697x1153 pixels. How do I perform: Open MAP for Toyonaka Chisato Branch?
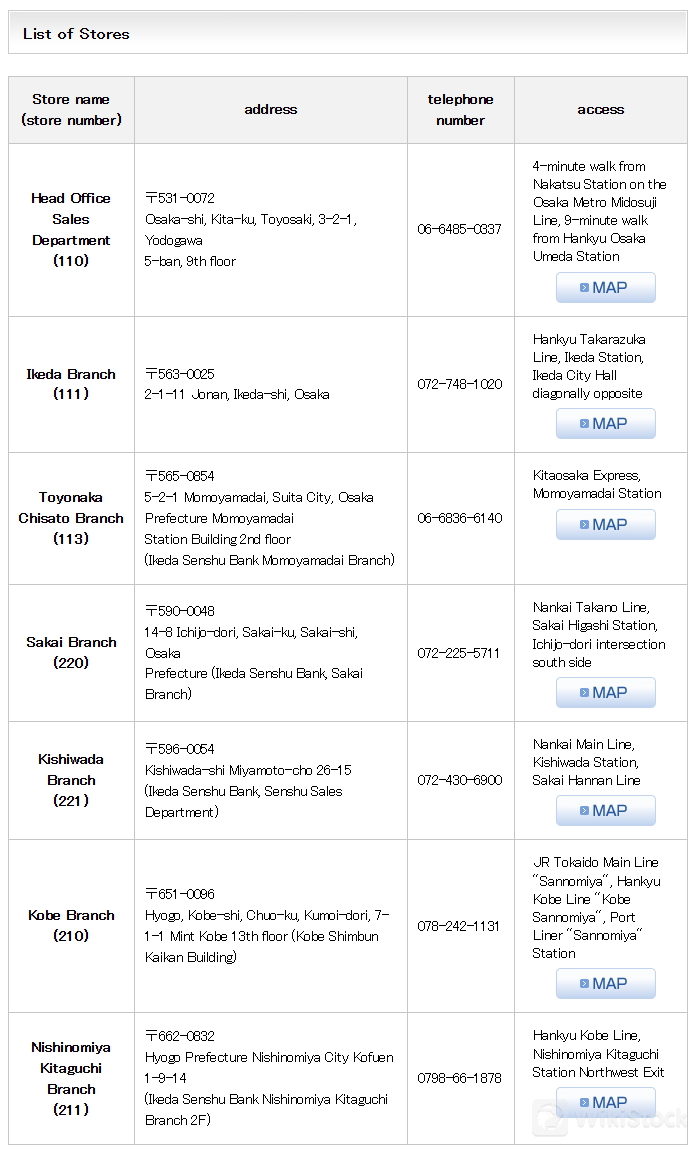pos(605,525)
